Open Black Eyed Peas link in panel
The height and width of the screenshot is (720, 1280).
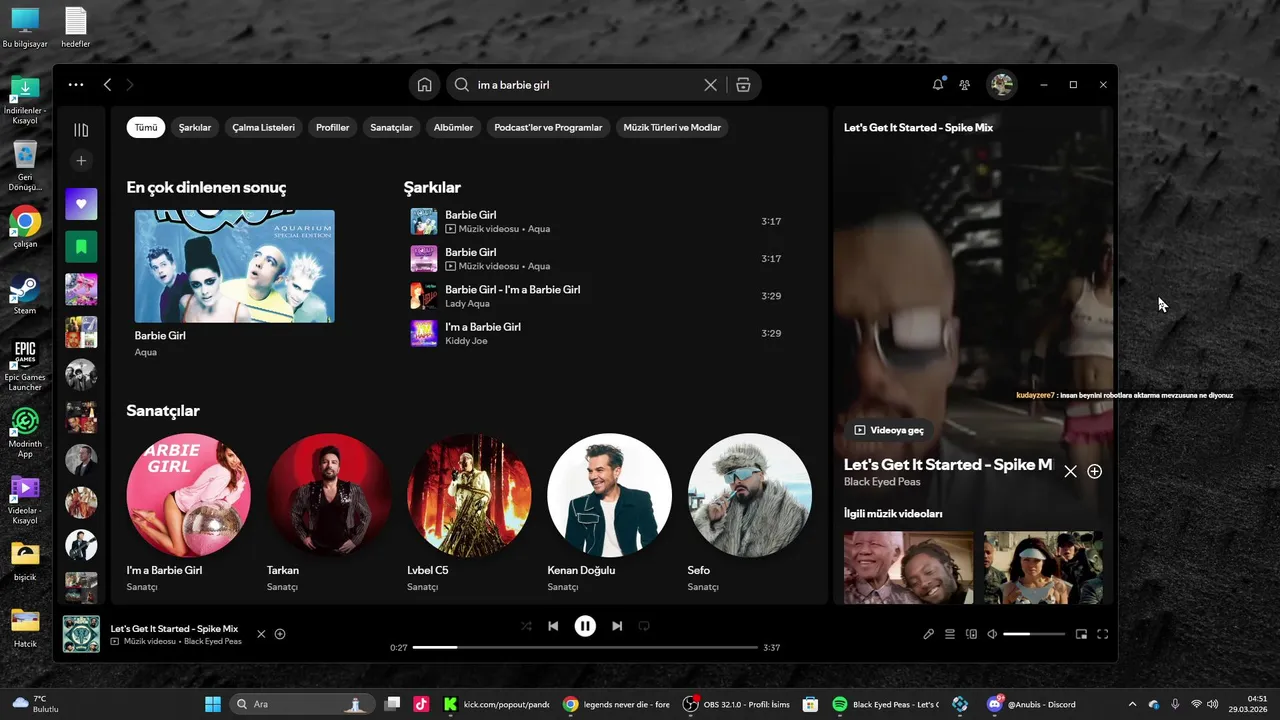click(882, 482)
